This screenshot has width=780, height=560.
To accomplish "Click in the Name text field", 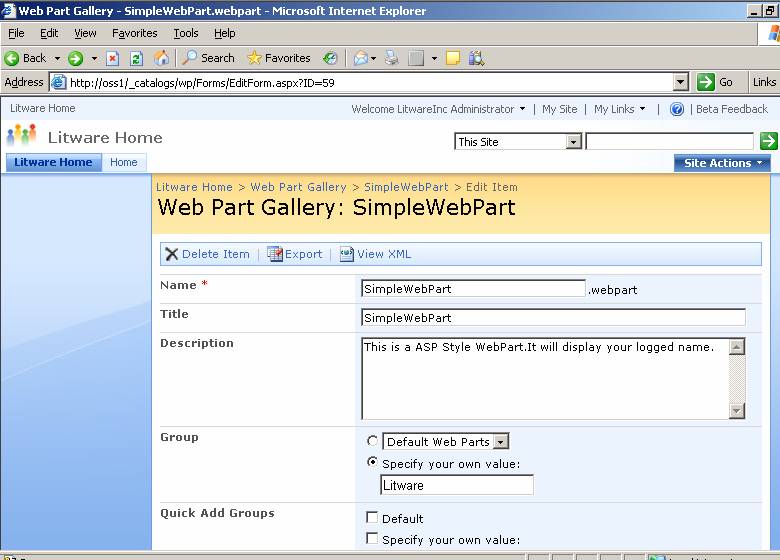I will [x=473, y=288].
